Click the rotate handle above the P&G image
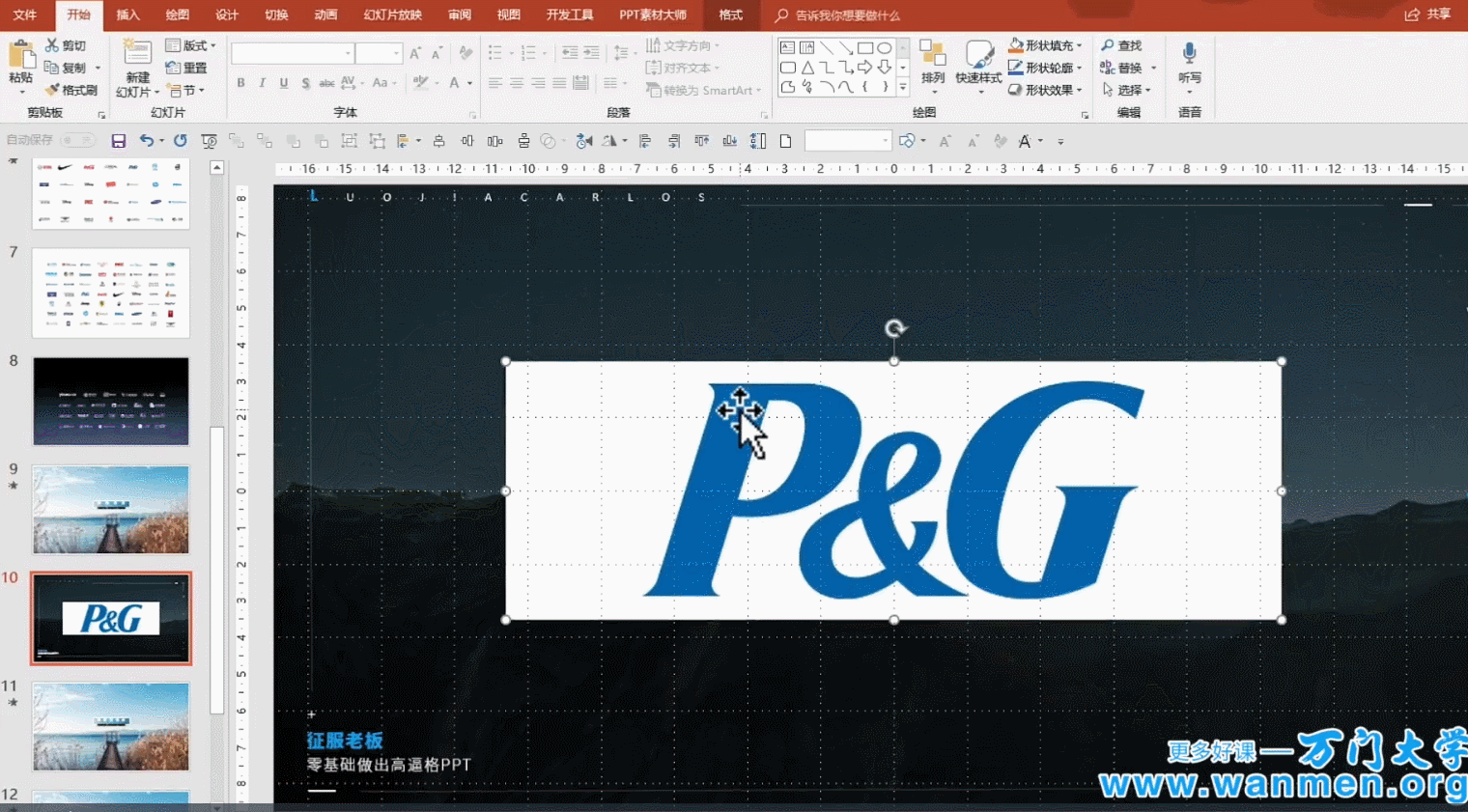The width and height of the screenshot is (1468, 812). point(895,328)
